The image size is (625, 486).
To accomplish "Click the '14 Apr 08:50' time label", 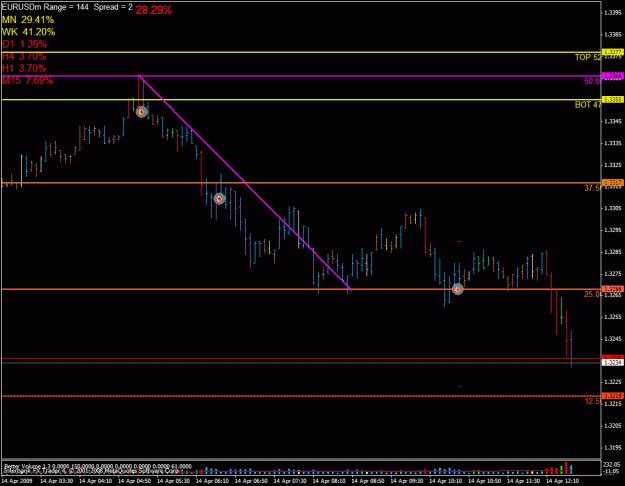I will 368,481.
